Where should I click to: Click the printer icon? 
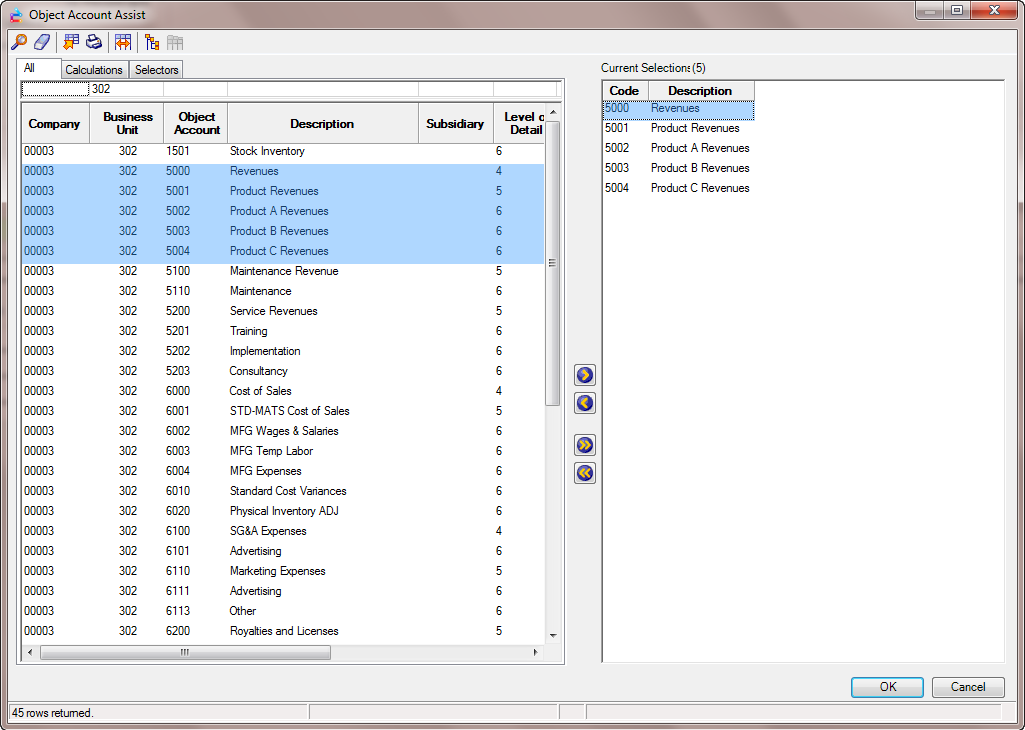[x=94, y=42]
